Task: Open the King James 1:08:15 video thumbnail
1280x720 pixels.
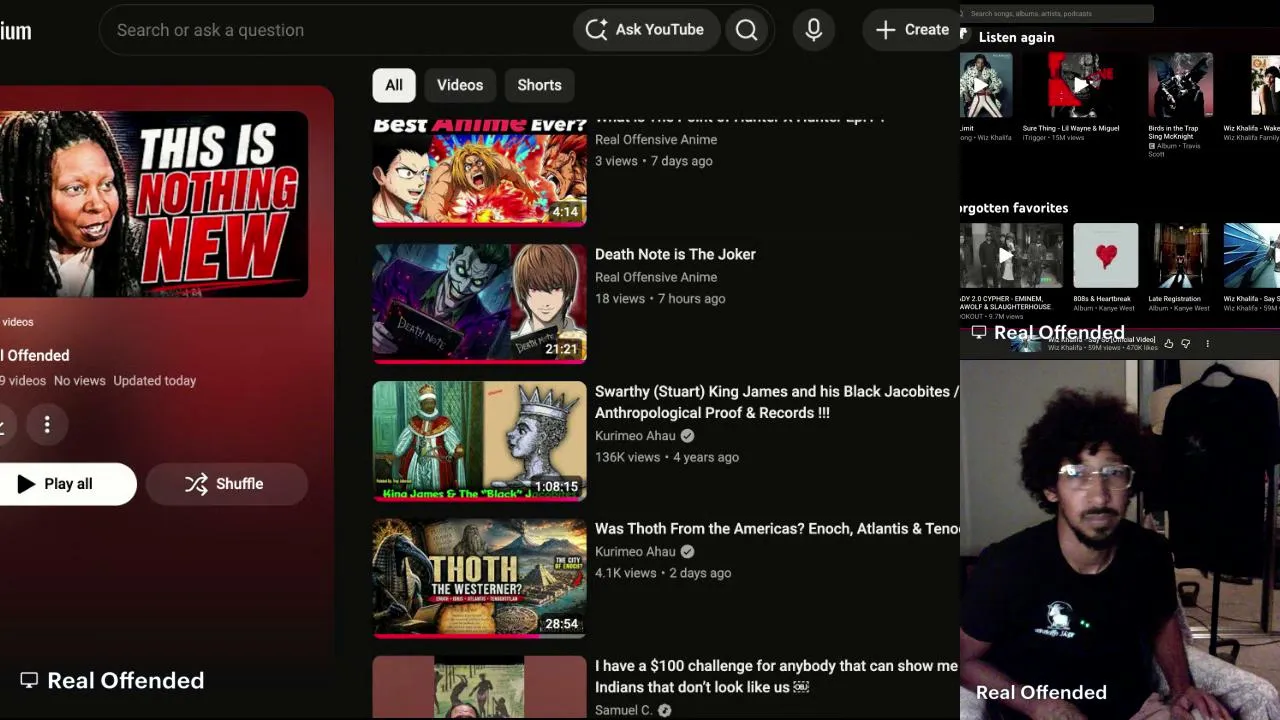Action: (480, 440)
